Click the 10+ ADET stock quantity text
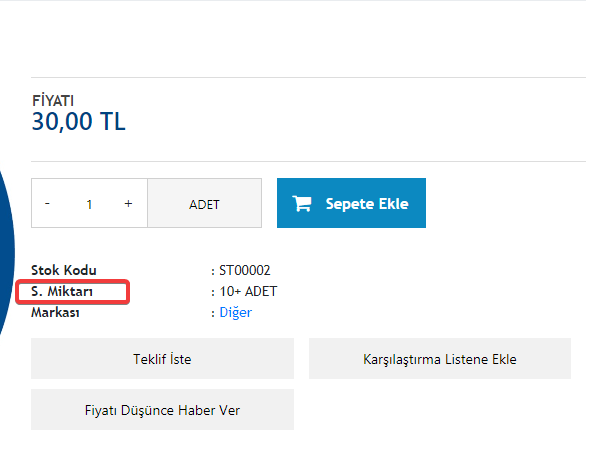 pyautogui.click(x=248, y=291)
